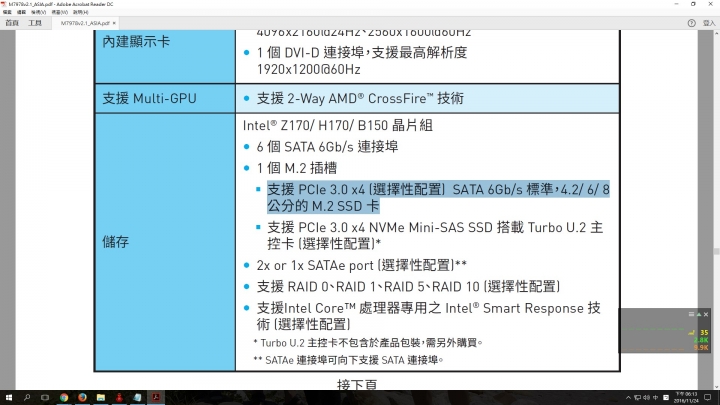Click the network tray icon

[x=637, y=398]
